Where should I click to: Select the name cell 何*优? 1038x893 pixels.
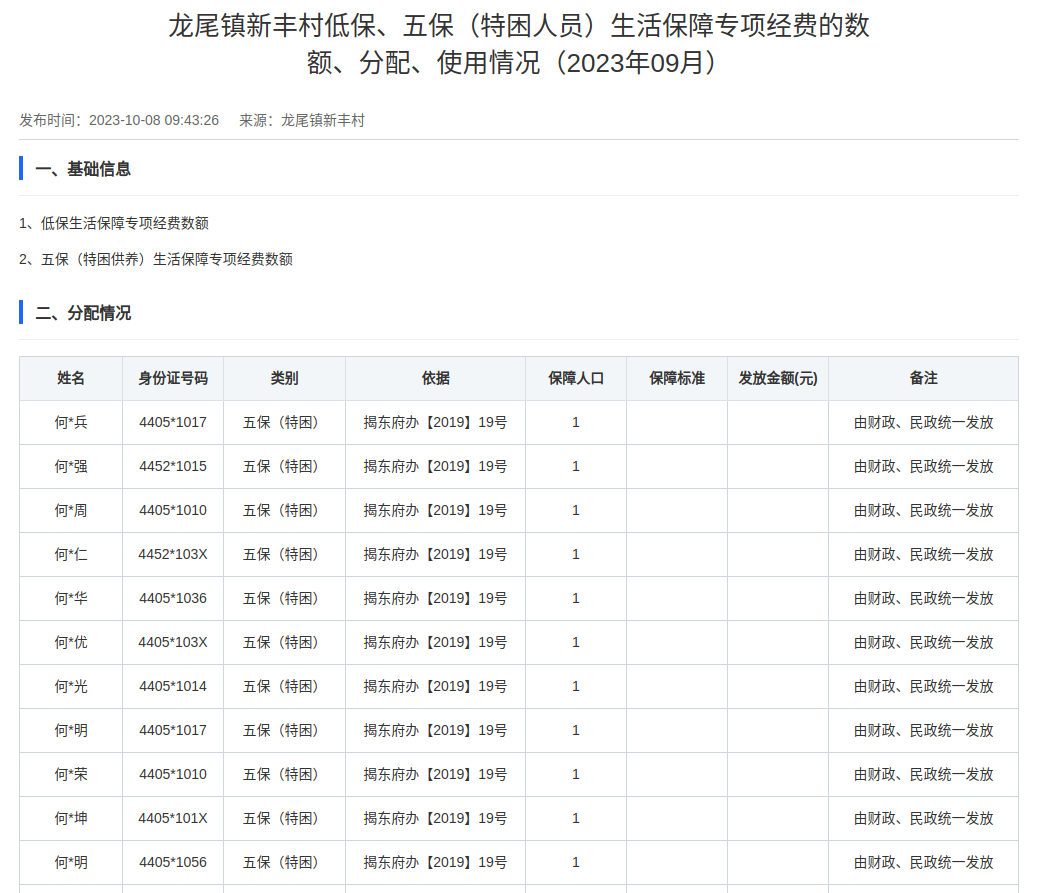71,643
